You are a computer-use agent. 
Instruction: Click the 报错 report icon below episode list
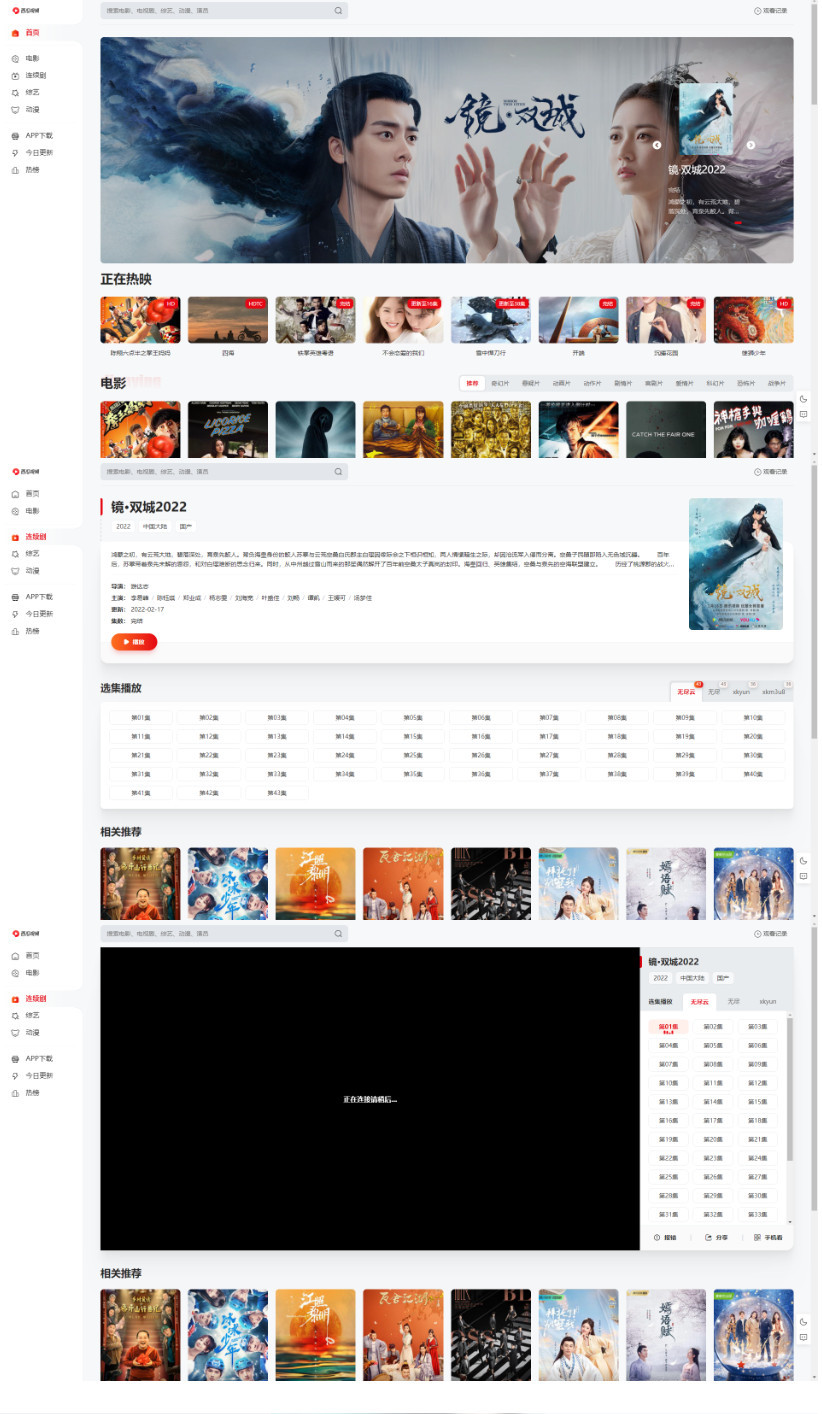click(x=658, y=1237)
